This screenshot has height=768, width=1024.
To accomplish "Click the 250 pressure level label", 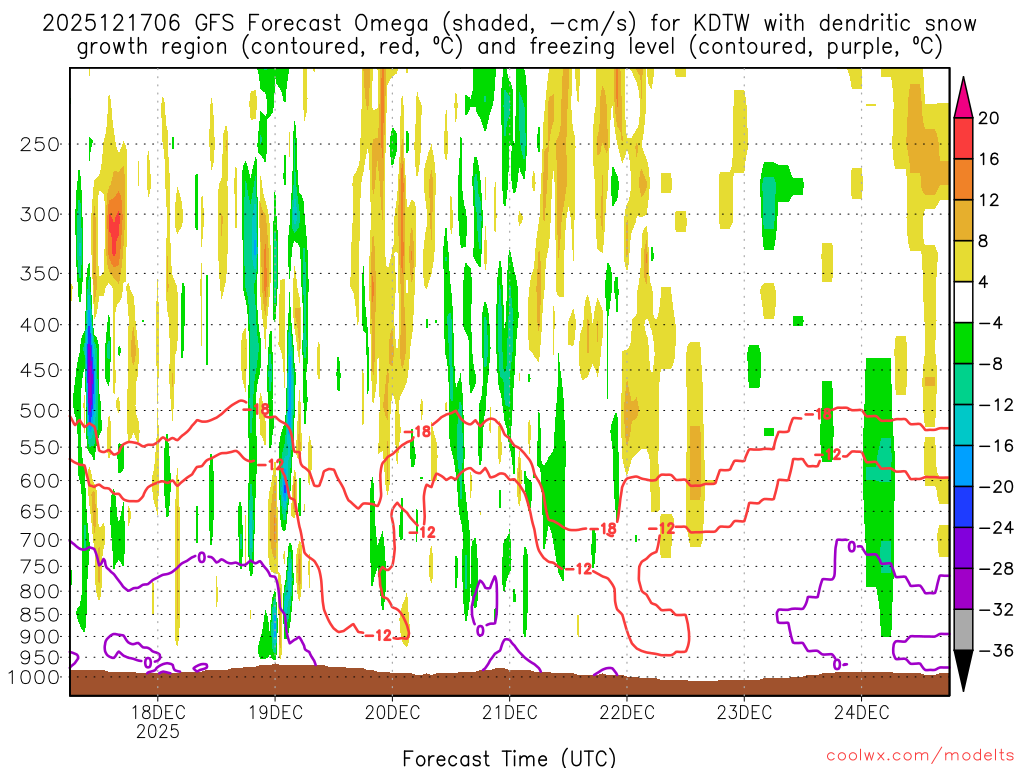I will pyautogui.click(x=40, y=144).
